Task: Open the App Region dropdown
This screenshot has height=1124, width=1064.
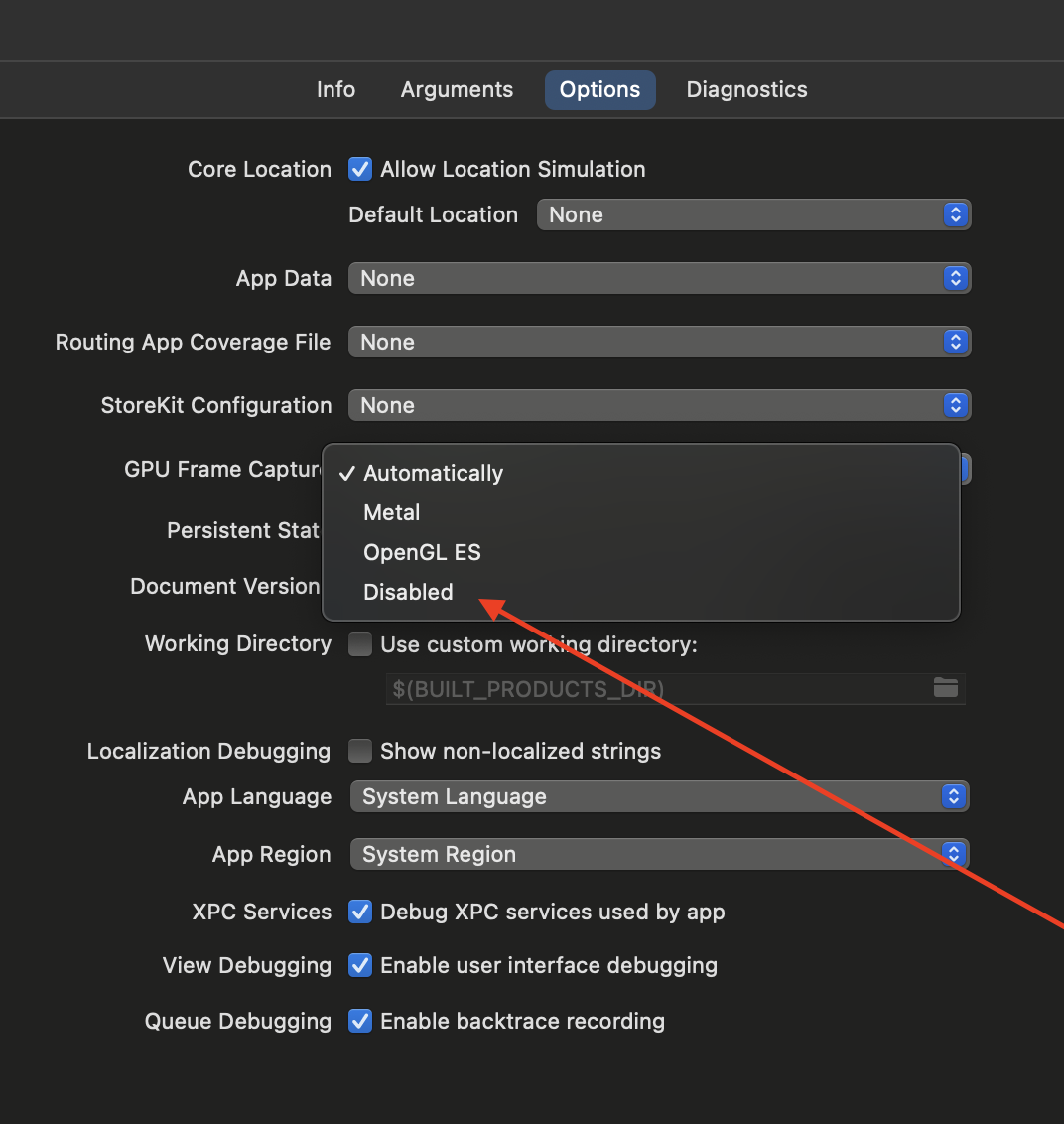Action: coord(659,854)
